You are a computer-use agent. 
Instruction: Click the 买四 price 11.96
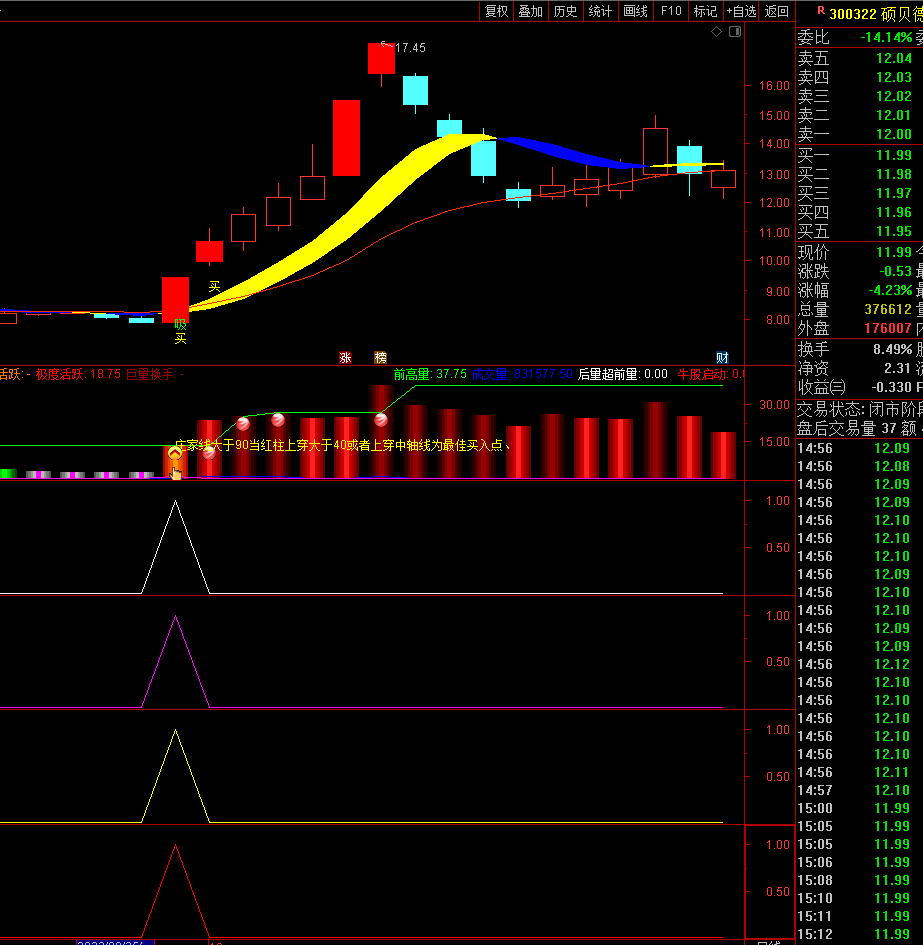tap(893, 212)
